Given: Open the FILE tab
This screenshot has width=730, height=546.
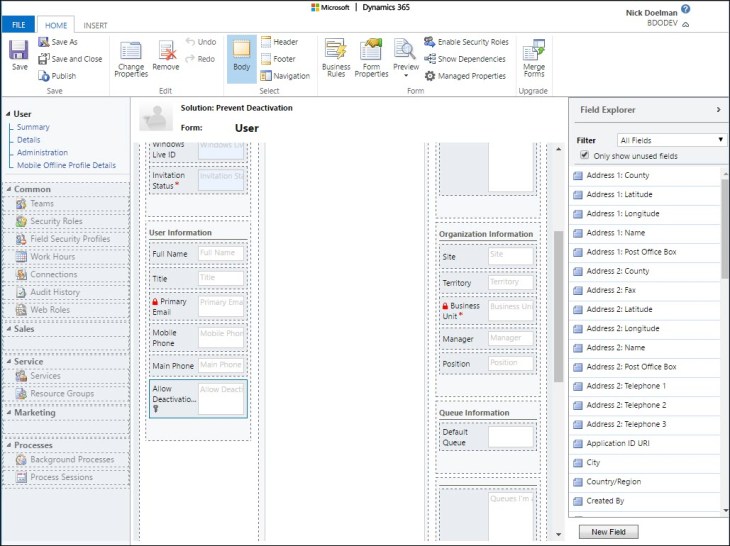Looking at the screenshot, I should click(x=20, y=24).
